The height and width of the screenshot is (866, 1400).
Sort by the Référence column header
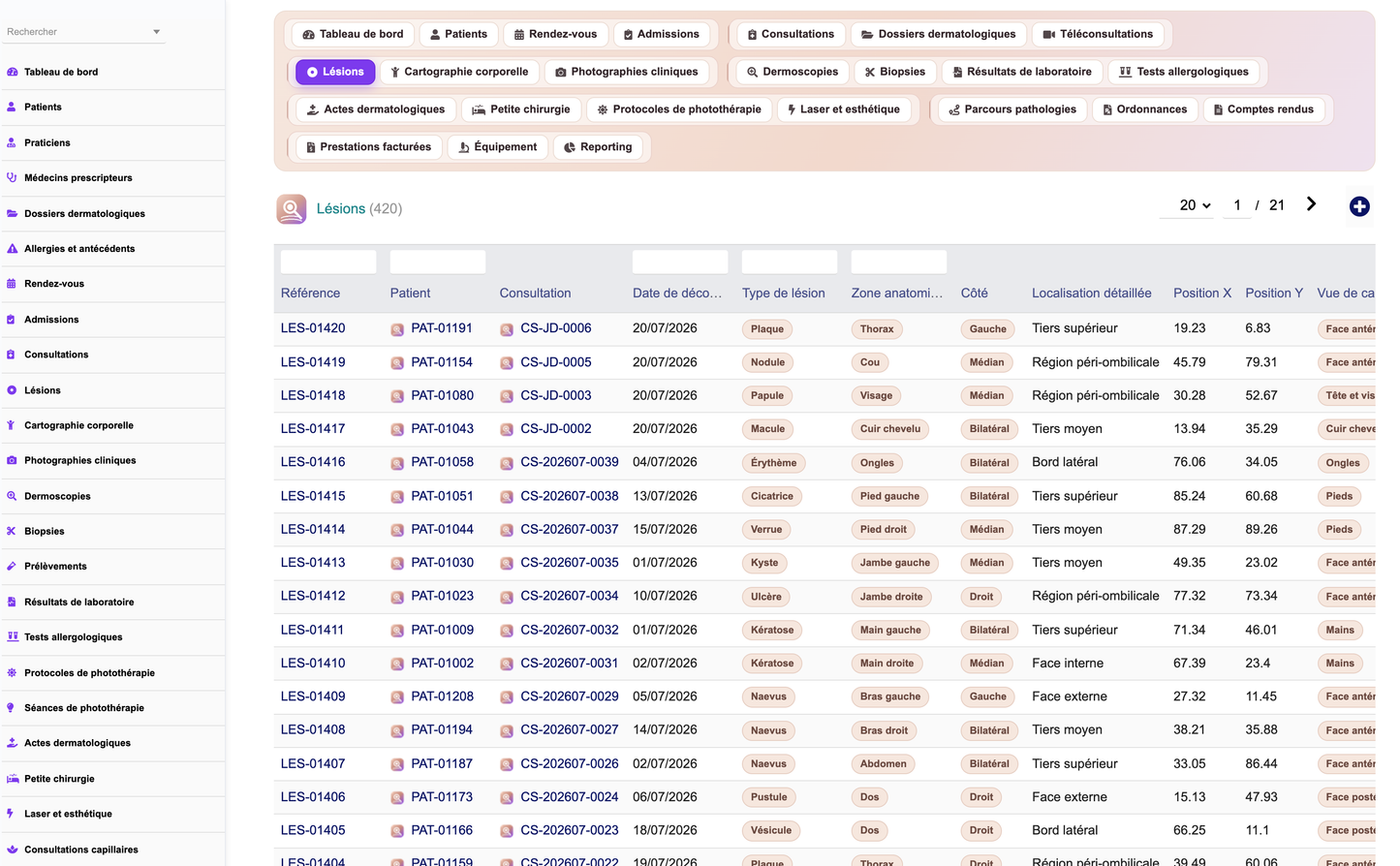pos(310,294)
